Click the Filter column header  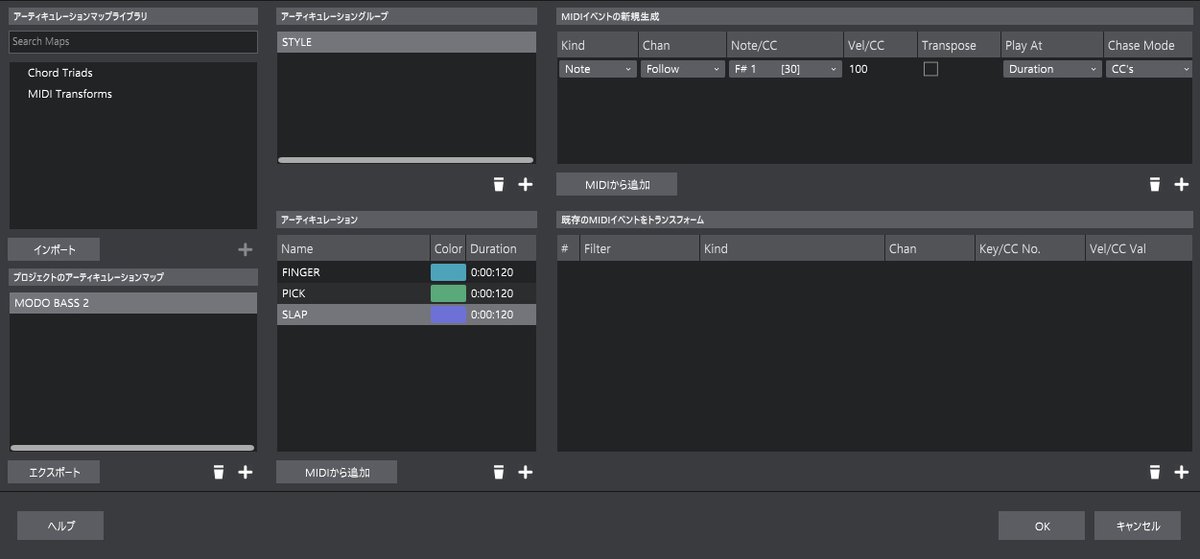[639, 248]
